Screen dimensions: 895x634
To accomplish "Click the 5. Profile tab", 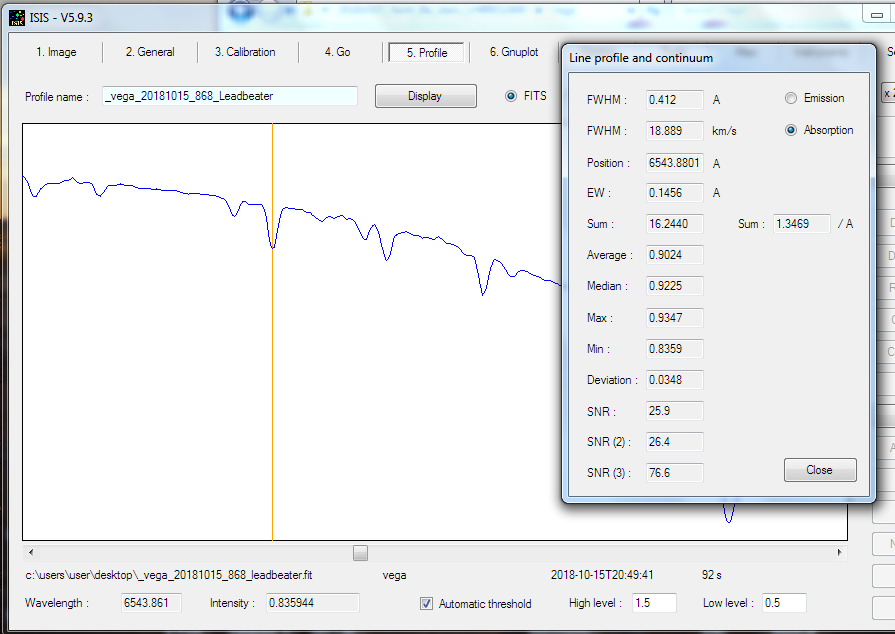I will (426, 53).
